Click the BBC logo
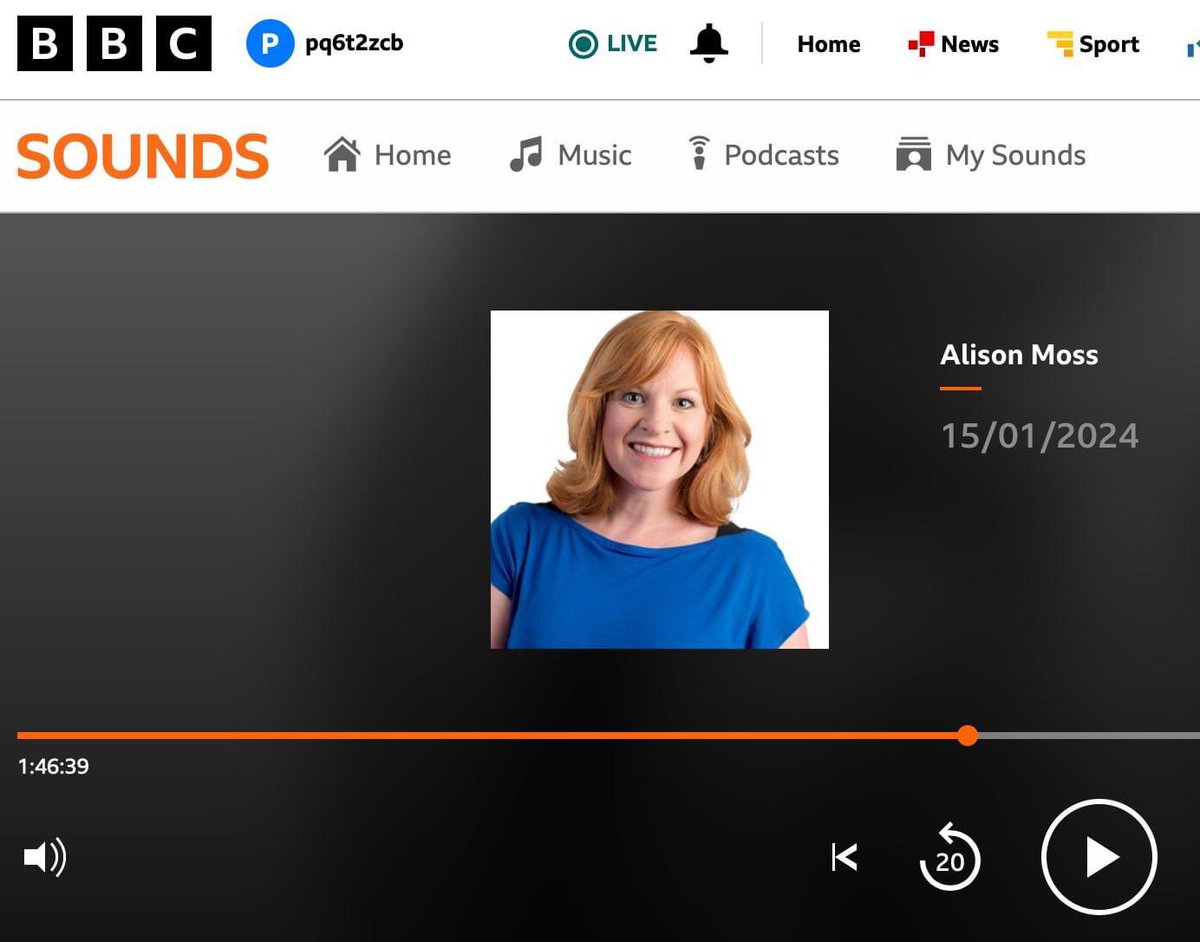Image resolution: width=1200 pixels, height=942 pixels. pos(114,44)
